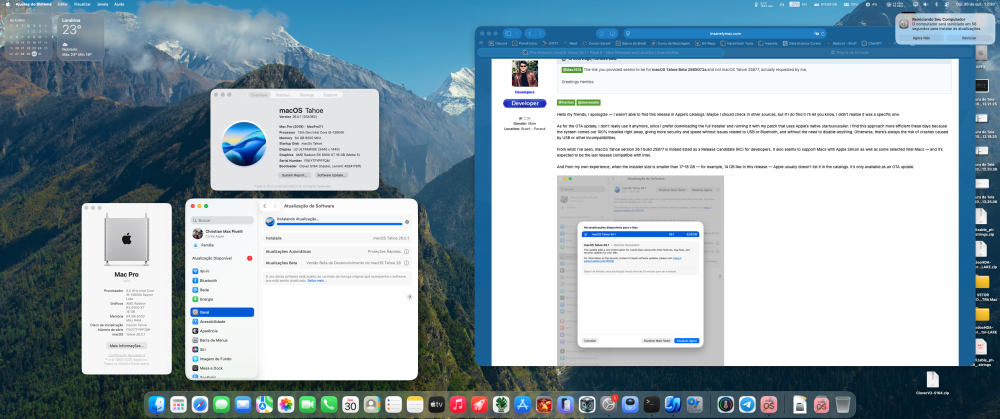Click back chevron in Atualização de Software
1000x419 pixels.
tap(266, 206)
